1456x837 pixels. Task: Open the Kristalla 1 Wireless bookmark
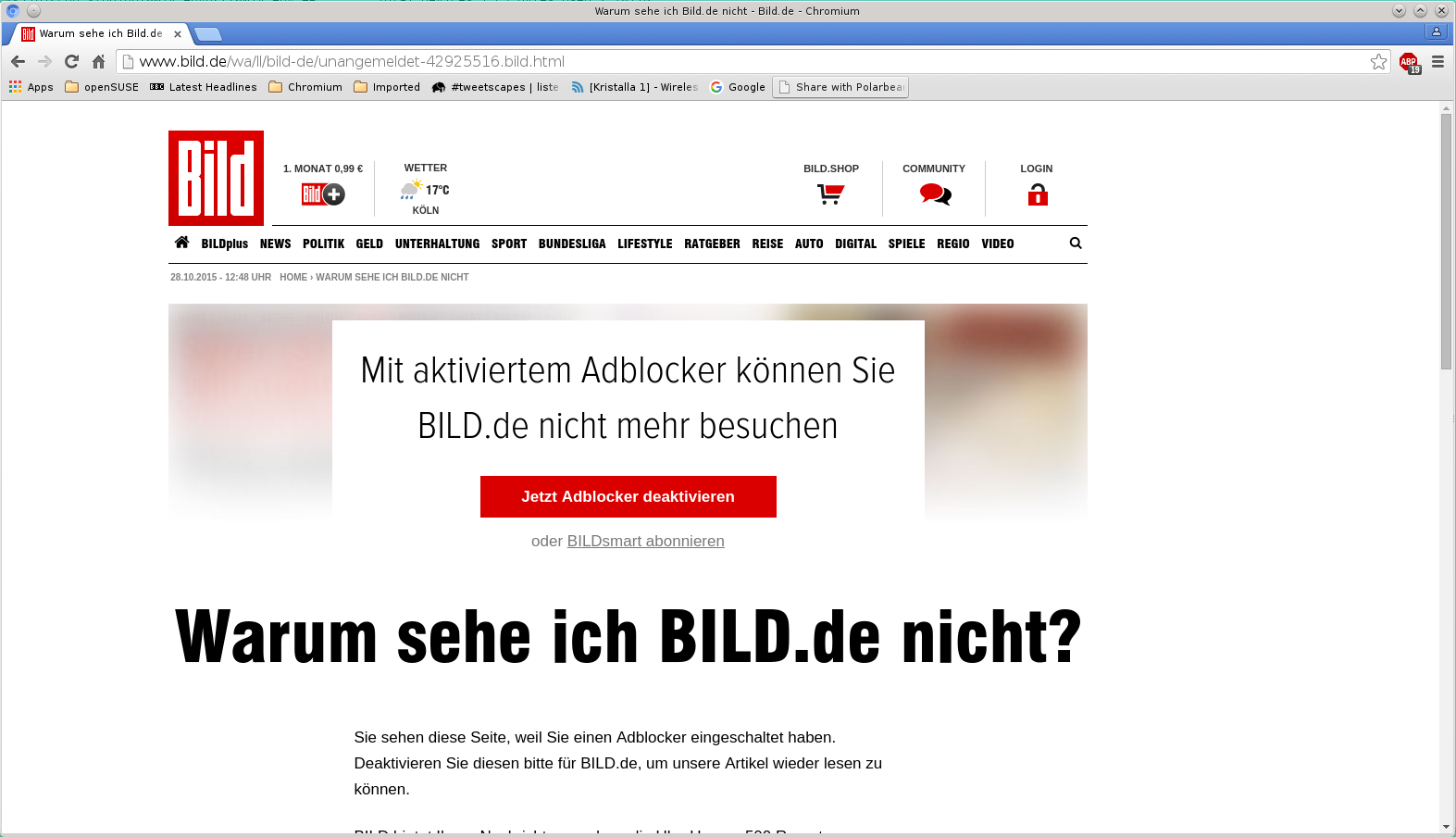pos(634,87)
